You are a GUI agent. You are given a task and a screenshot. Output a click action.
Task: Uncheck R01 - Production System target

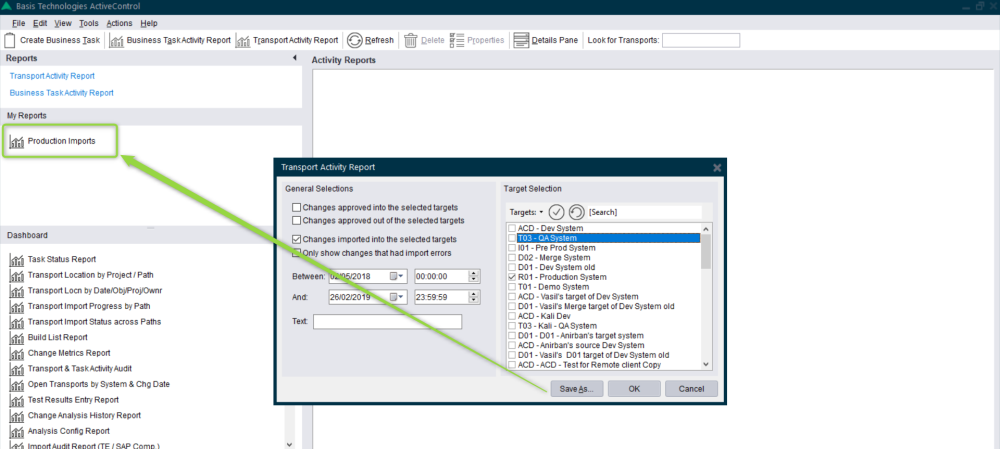coord(511,277)
